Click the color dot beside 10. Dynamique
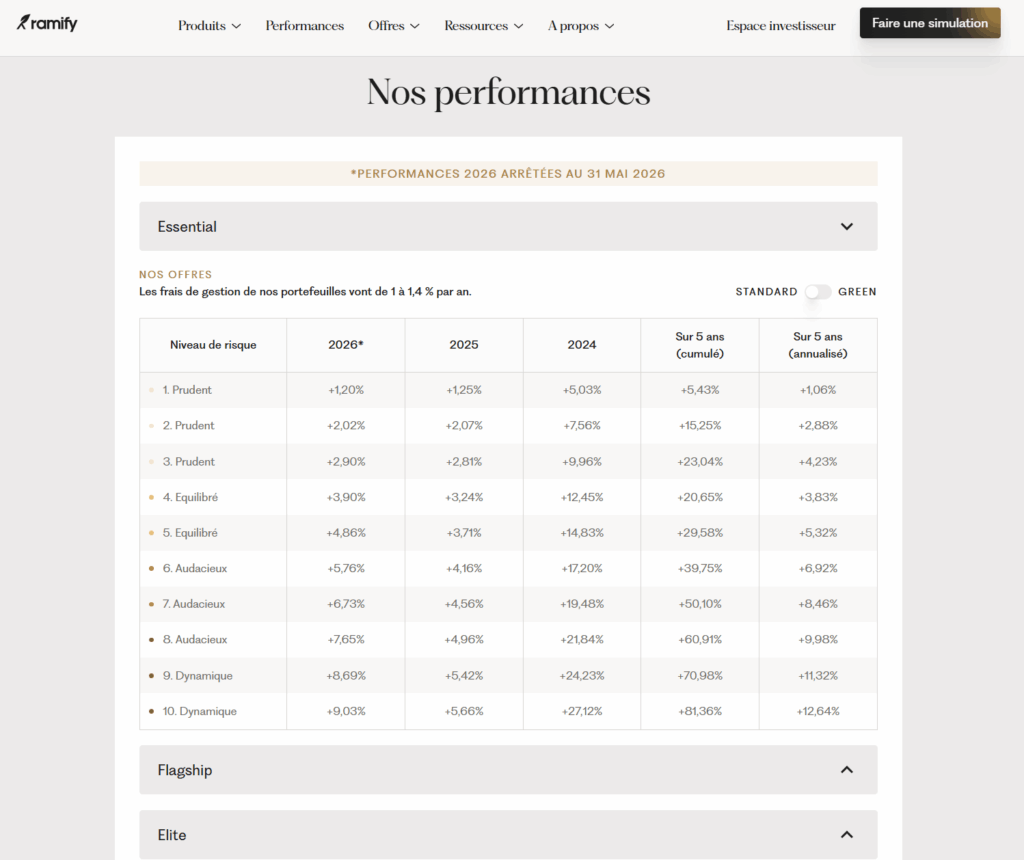1024x860 pixels. coord(152,711)
